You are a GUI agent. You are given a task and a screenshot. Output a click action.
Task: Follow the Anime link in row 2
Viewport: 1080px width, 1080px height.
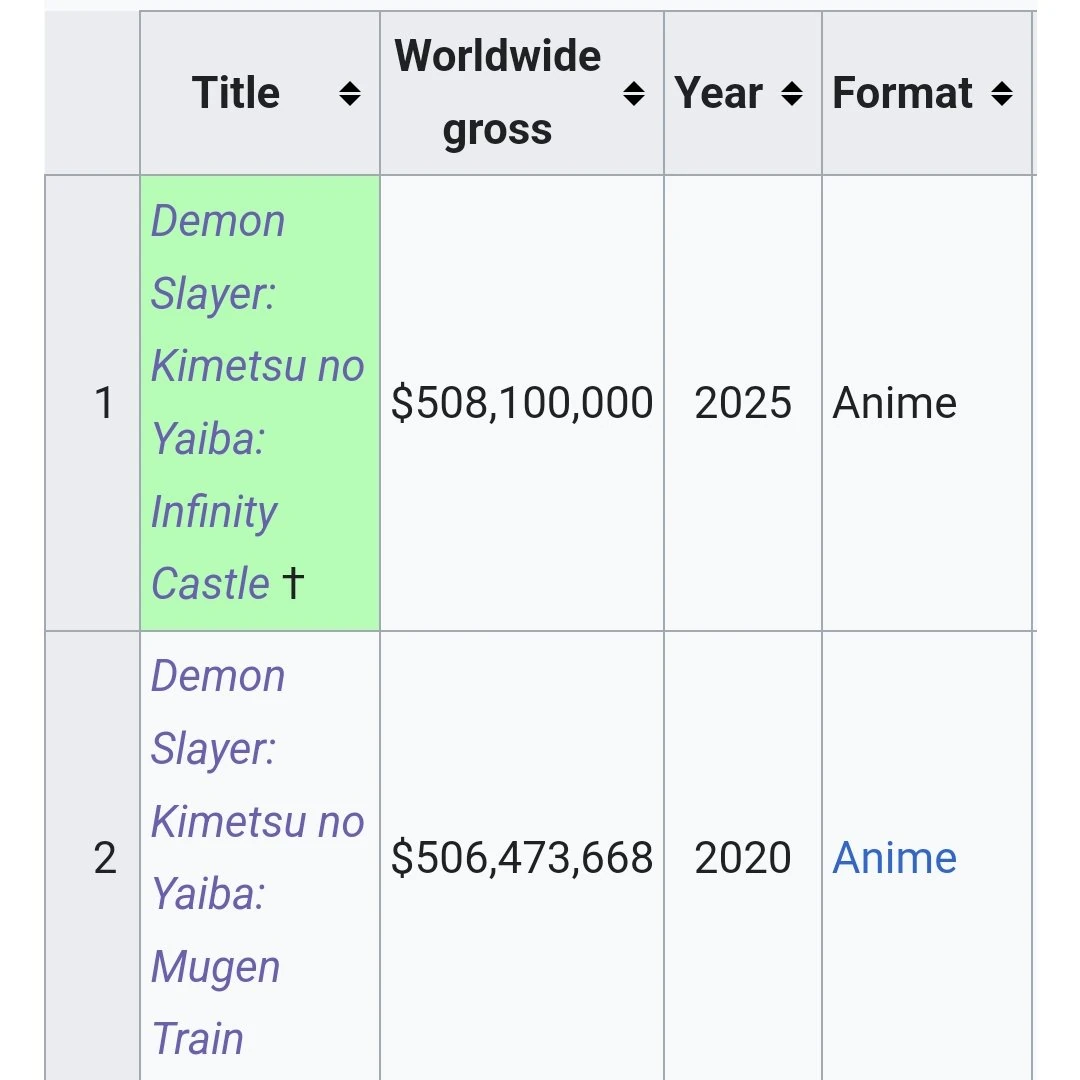pyautogui.click(x=893, y=857)
